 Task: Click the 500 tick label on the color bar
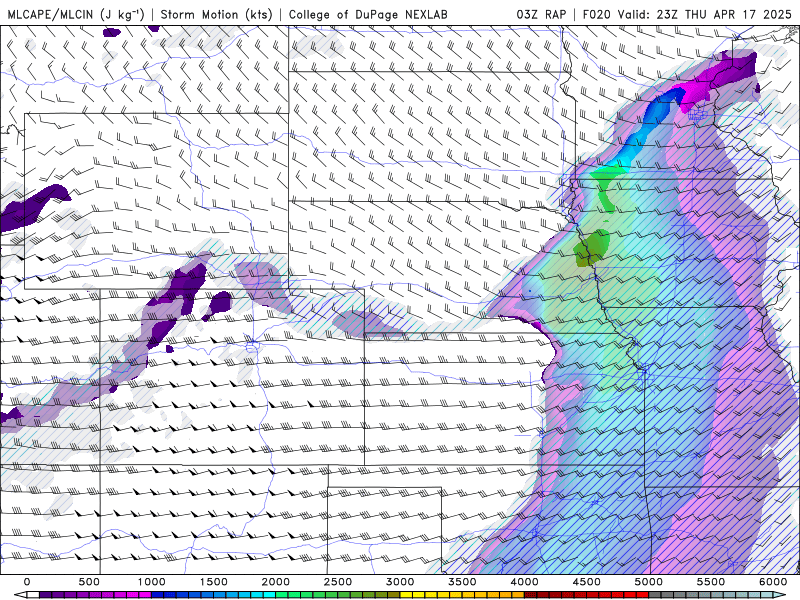point(89,582)
